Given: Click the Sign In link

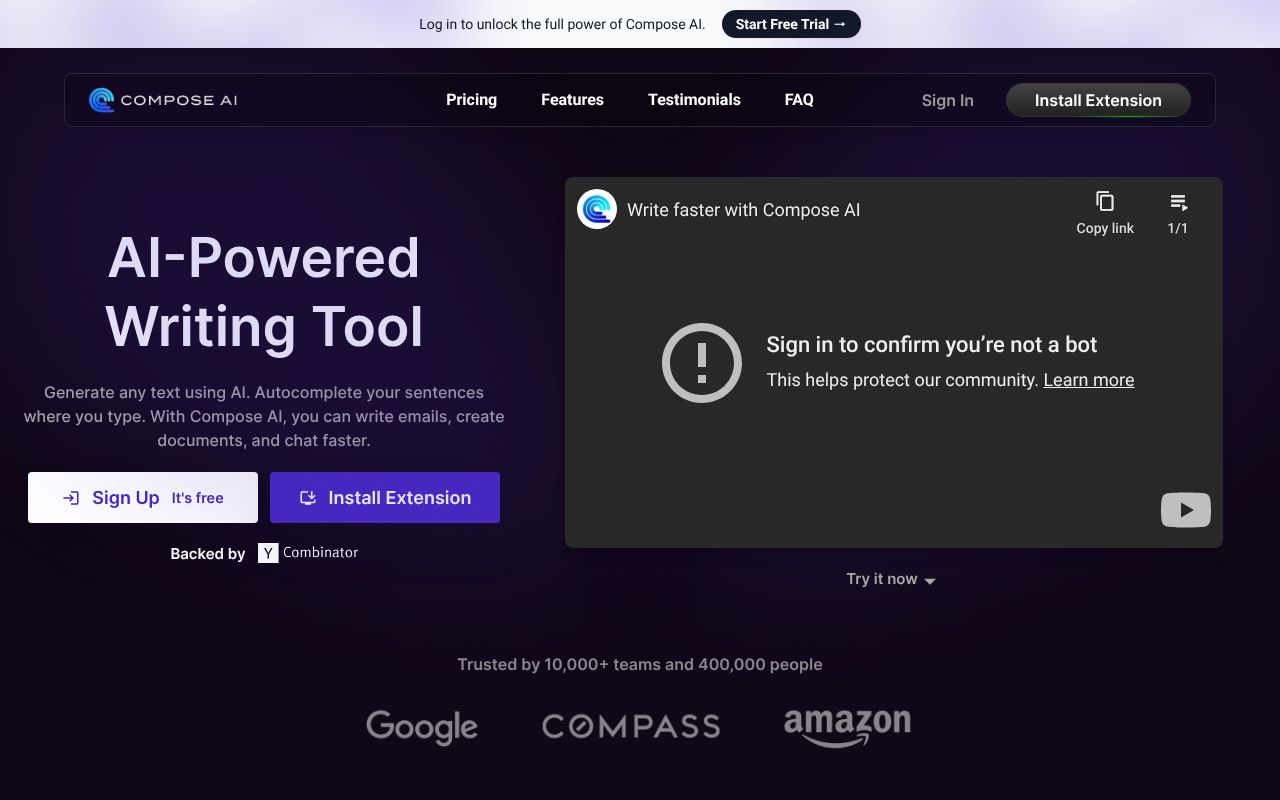Looking at the screenshot, I should click(947, 100).
